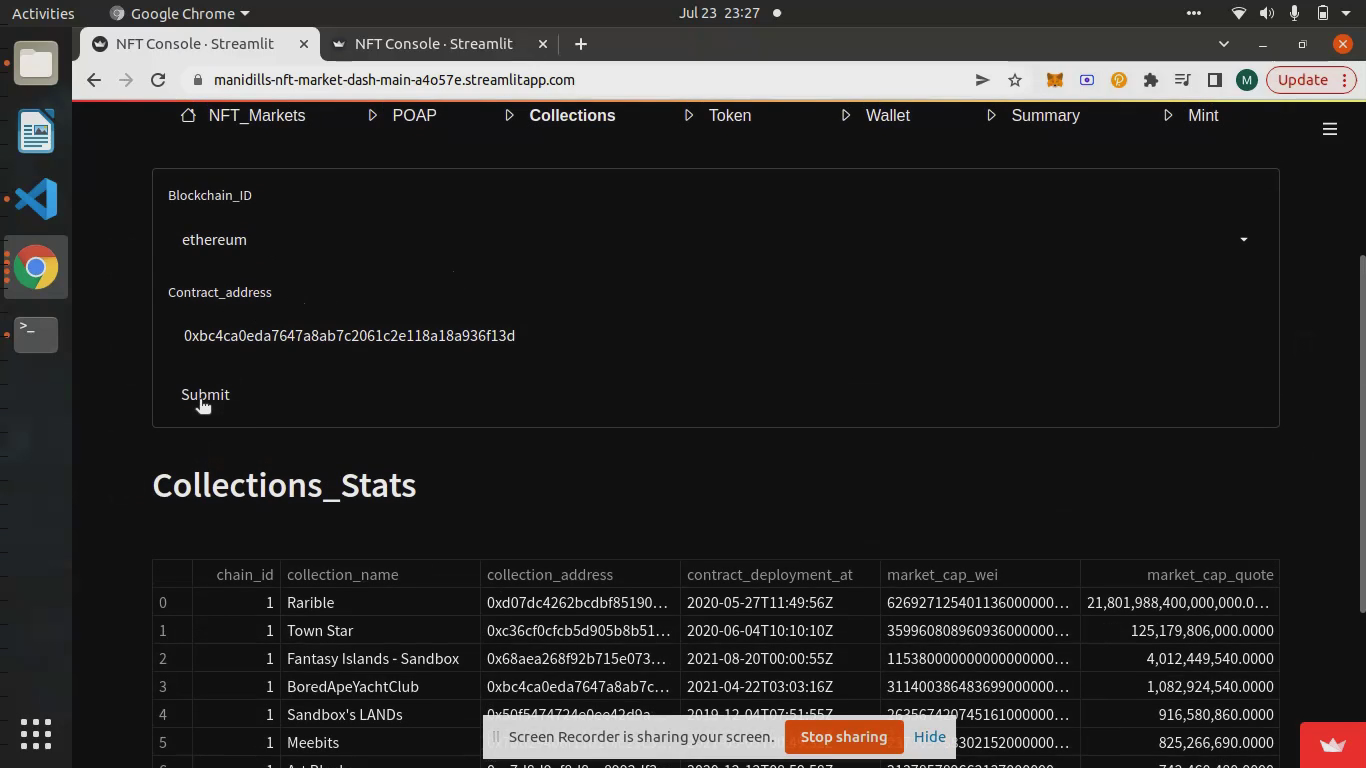
Task: Click the Streamlit crown badge
Action: pos(1333,745)
